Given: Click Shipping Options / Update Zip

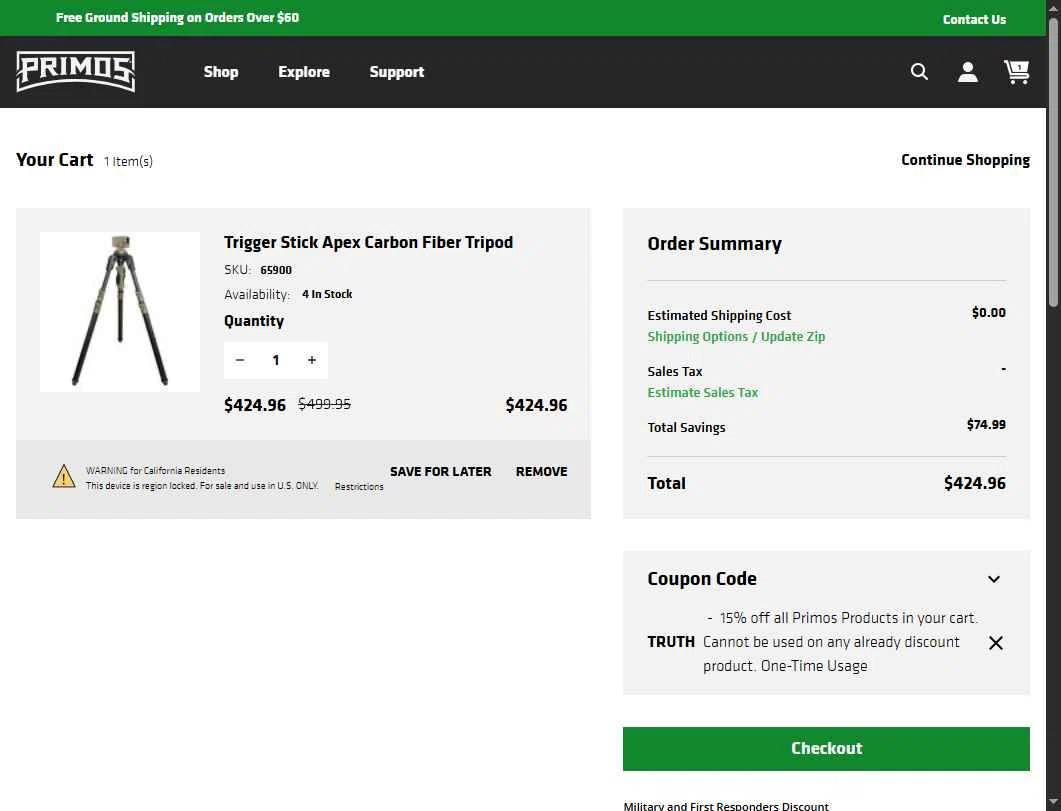Looking at the screenshot, I should click(x=736, y=336).
